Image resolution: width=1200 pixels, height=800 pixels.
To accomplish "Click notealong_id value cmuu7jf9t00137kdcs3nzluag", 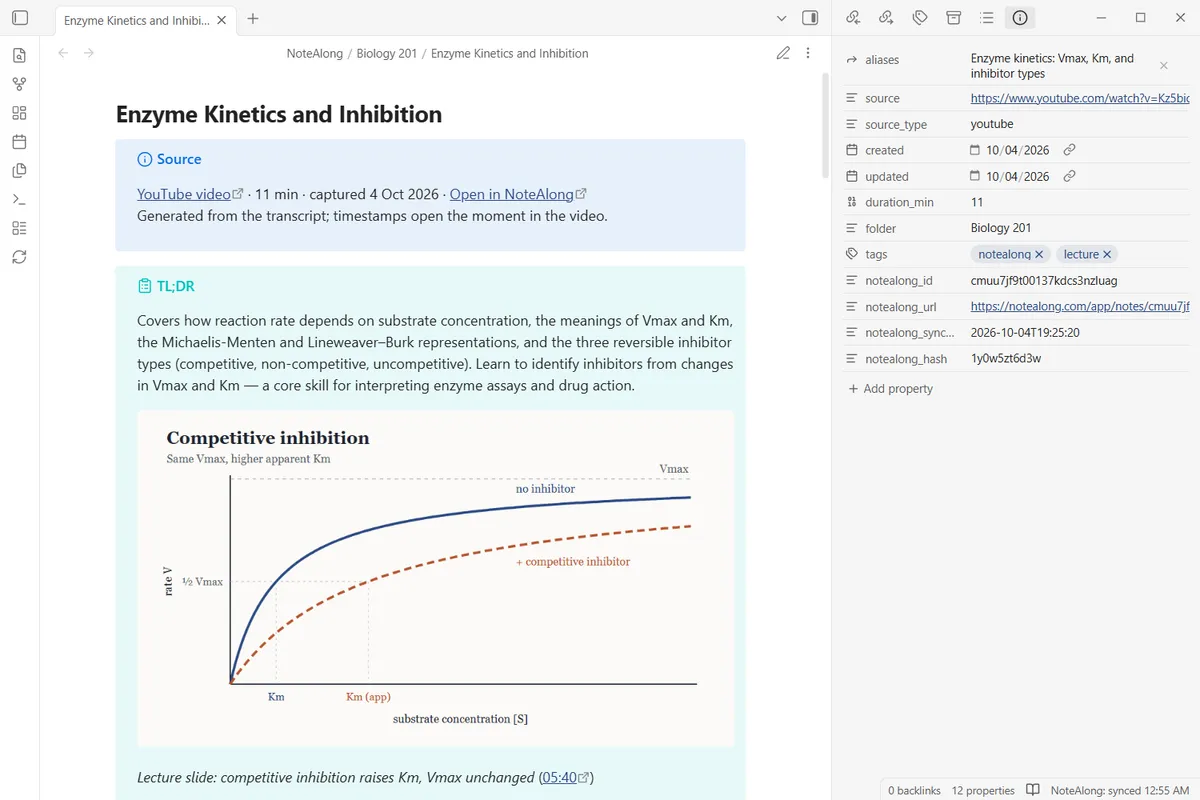I will (1044, 281).
